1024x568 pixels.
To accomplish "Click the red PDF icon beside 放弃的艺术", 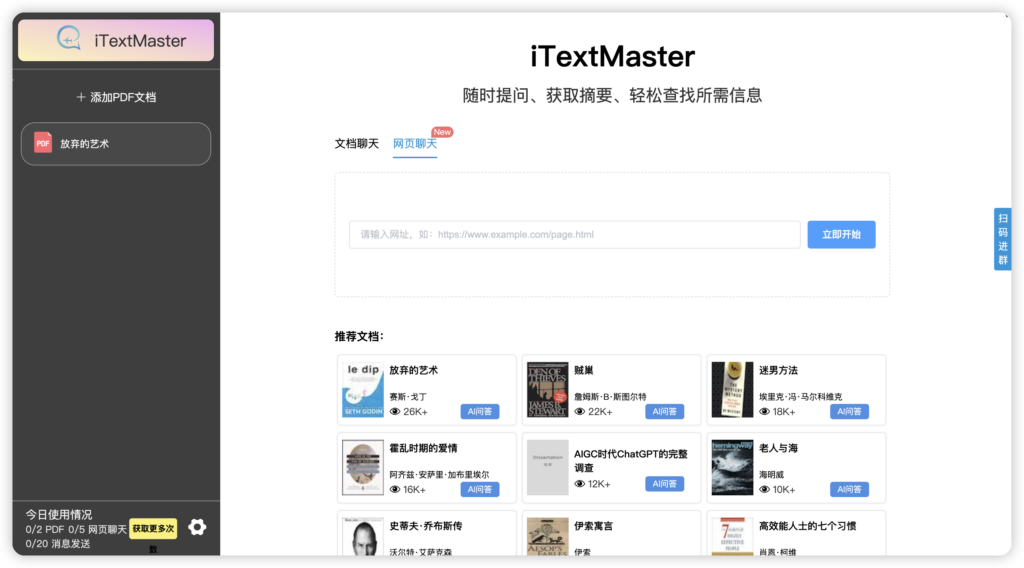I will tap(43, 143).
